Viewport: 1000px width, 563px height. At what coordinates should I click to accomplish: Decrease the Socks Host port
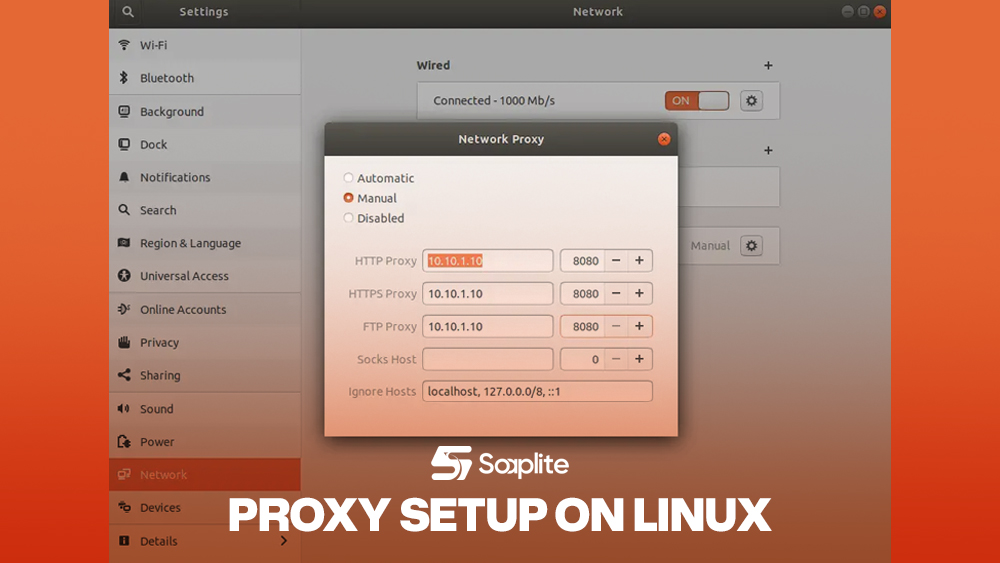[616, 359]
